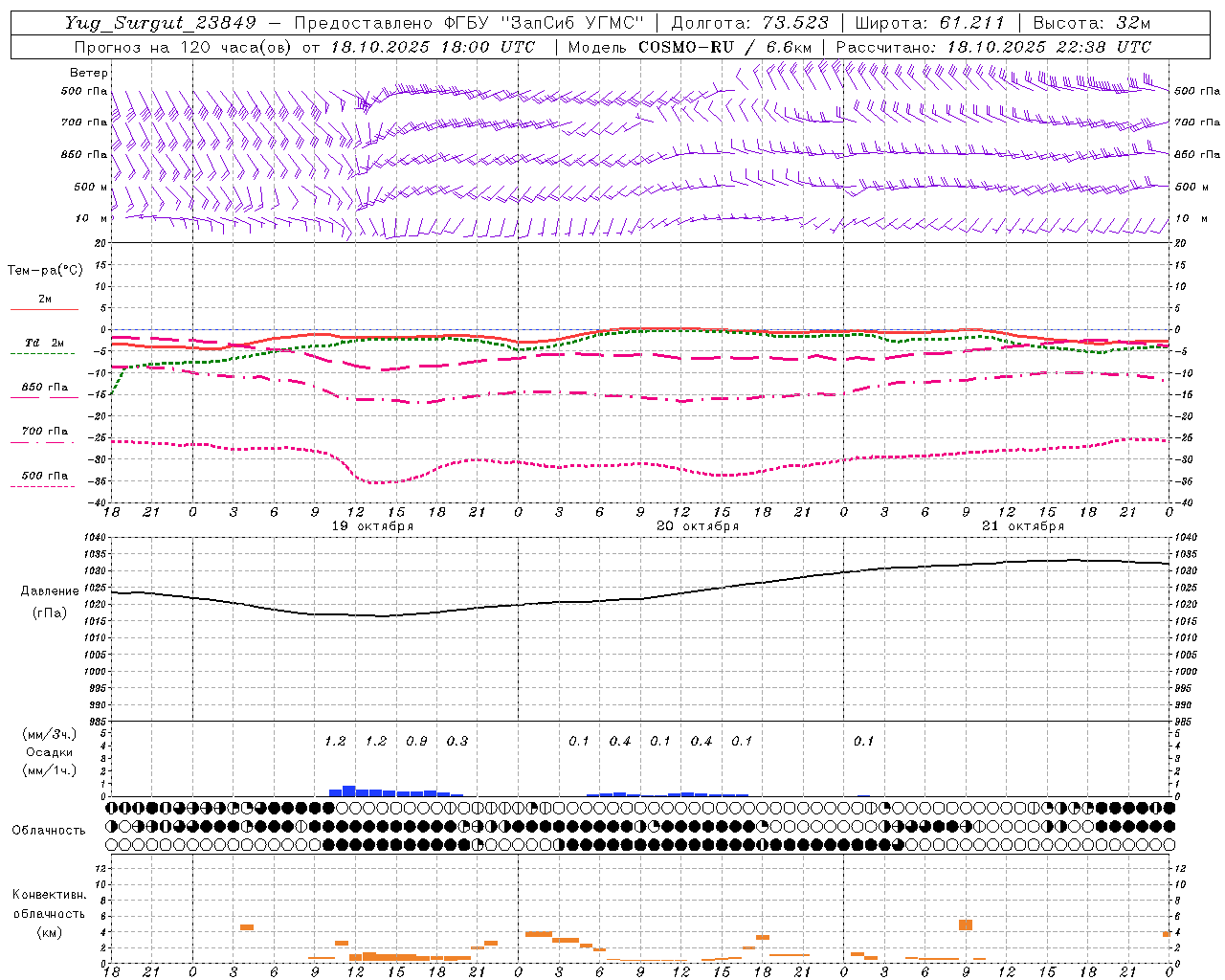Viewport: 1225px width, 980px height.
Task: Click the tallest orange convective bar on 21 октября
Action: (x=966, y=924)
